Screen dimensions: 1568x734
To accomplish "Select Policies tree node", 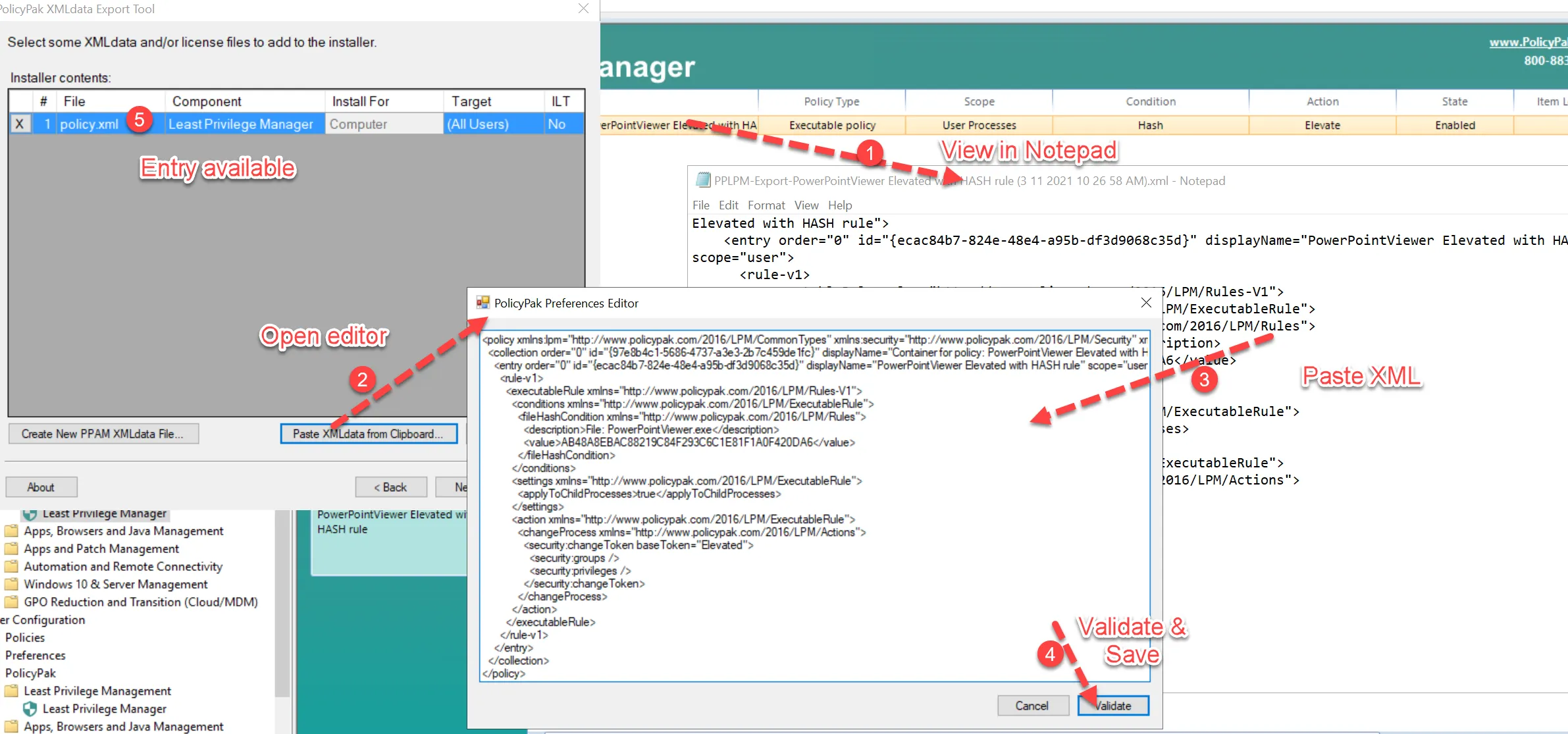I will pyautogui.click(x=25, y=637).
